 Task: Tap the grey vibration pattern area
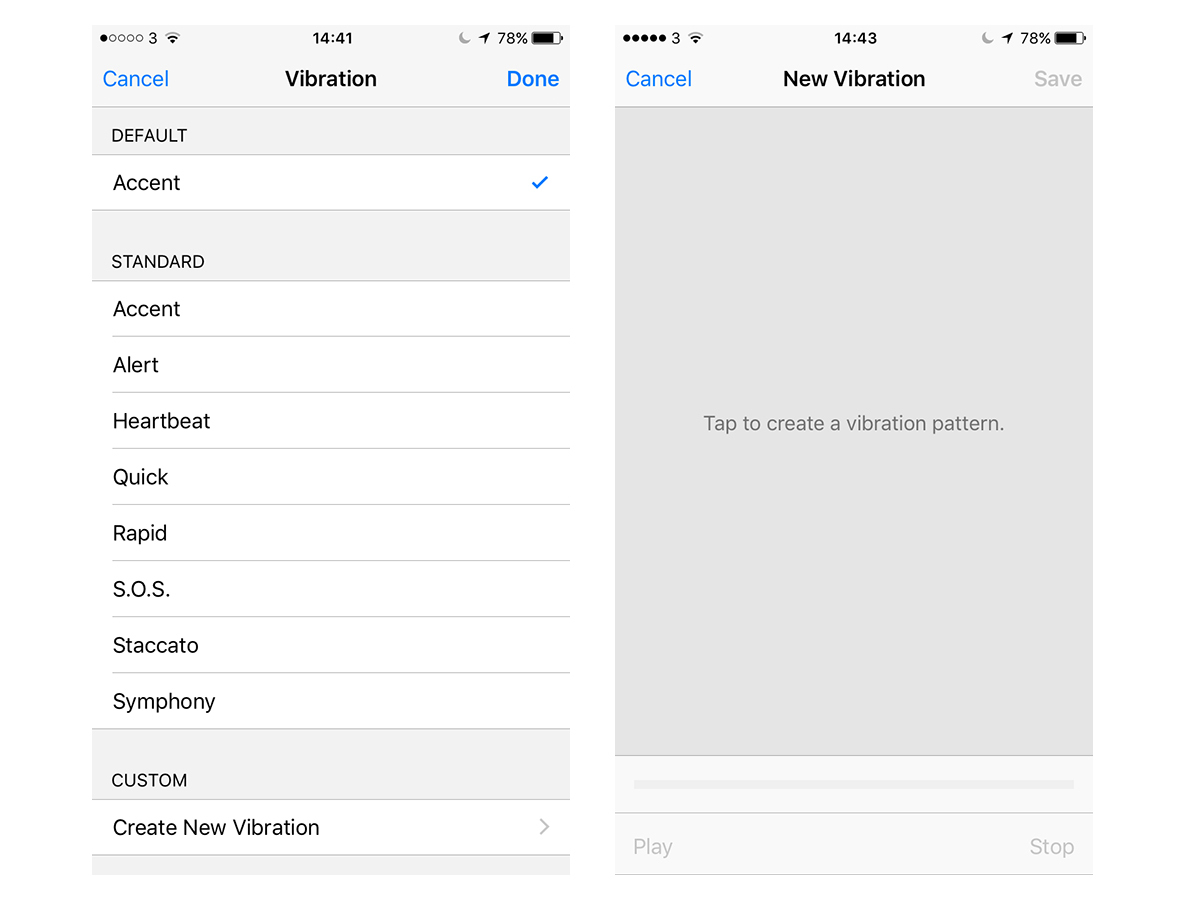[x=854, y=431]
